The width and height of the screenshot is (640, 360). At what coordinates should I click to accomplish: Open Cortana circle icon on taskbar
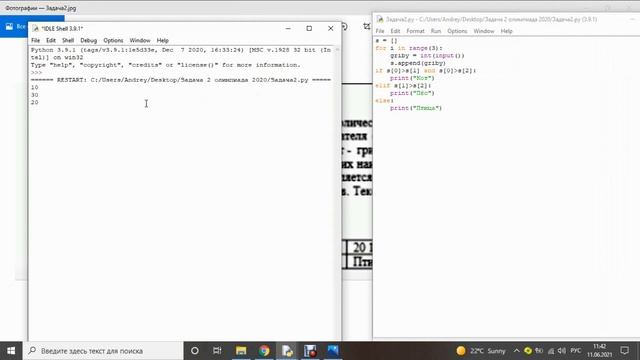click(x=195, y=351)
